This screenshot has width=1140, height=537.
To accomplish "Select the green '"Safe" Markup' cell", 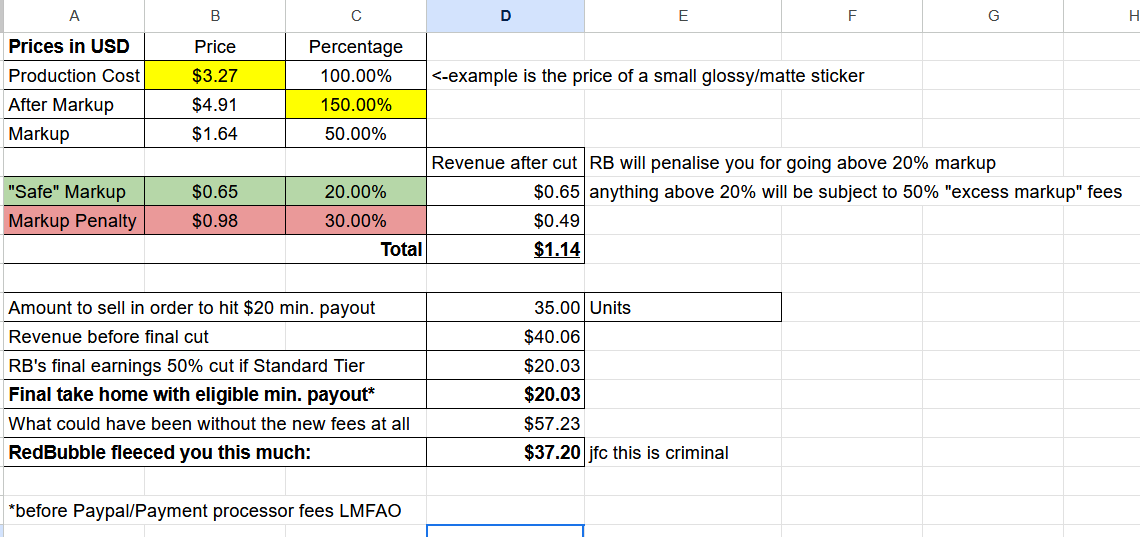I will 73,192.
